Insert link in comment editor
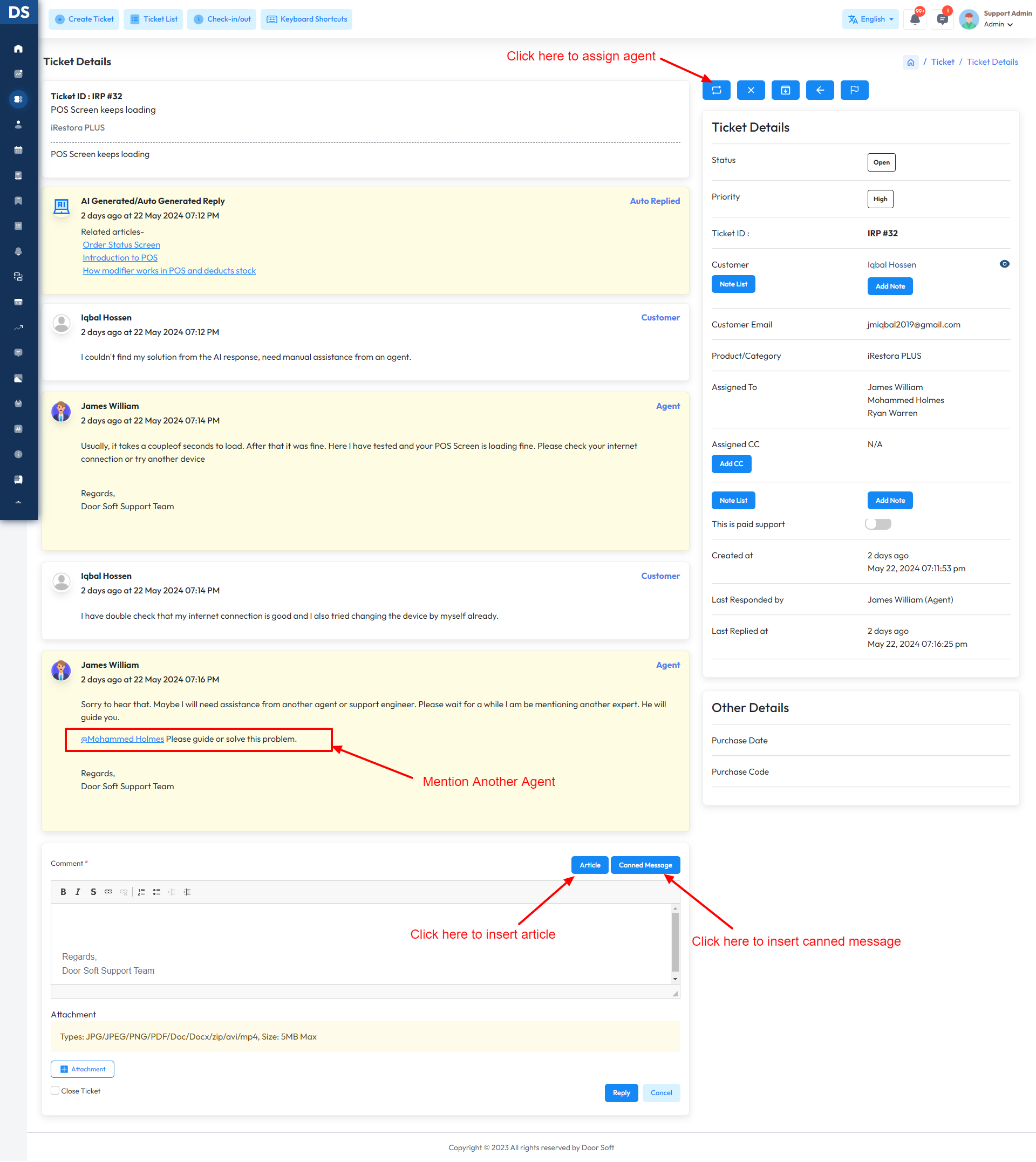This screenshot has height=1162, width=1036. [x=108, y=892]
